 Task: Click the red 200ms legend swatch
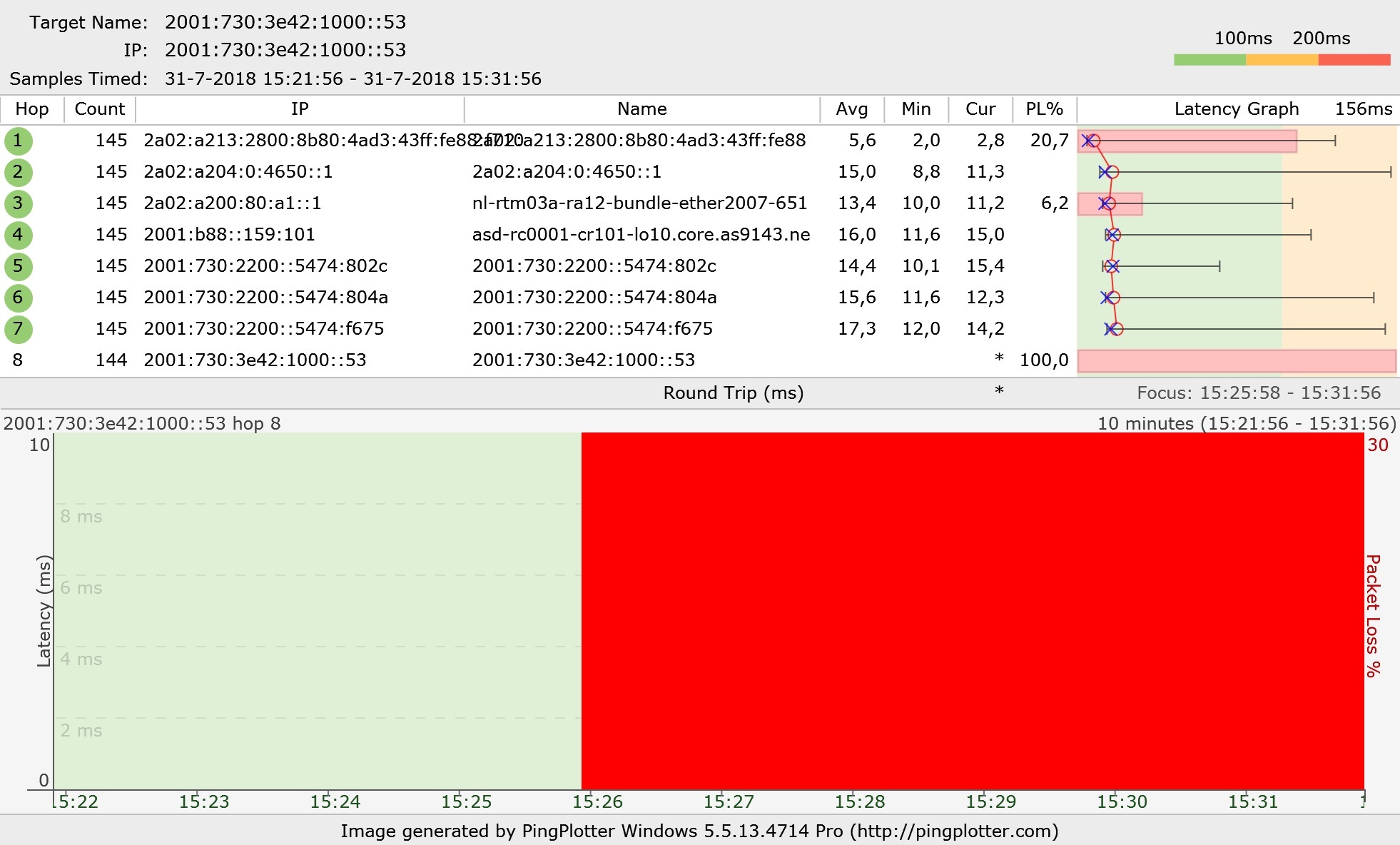click(x=1354, y=60)
